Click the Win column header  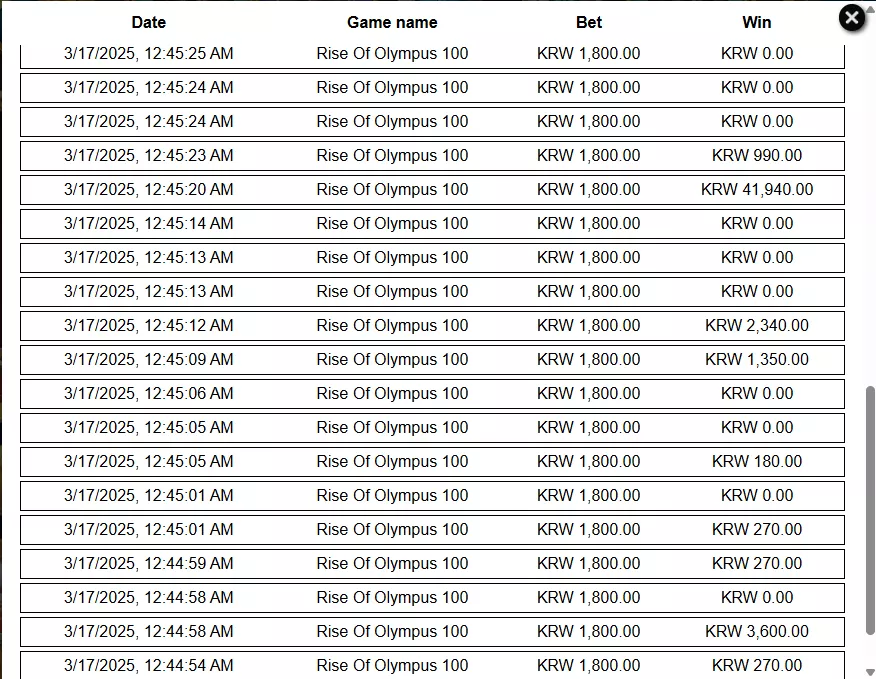(x=756, y=22)
